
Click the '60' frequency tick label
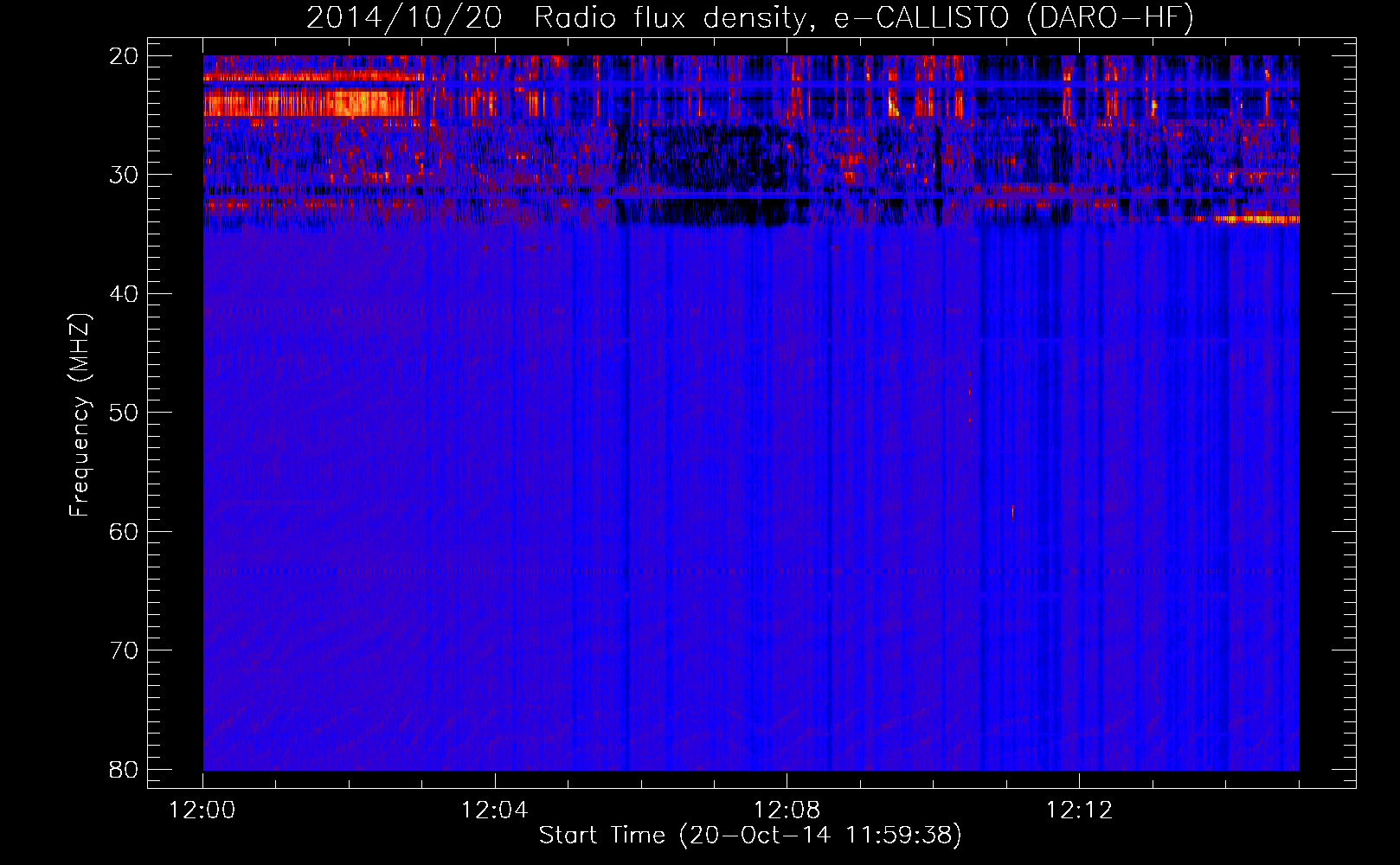tap(124, 531)
